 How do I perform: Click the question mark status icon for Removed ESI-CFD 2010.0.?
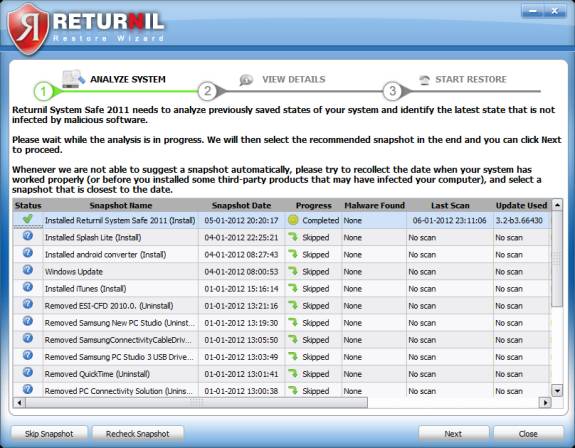coord(28,304)
